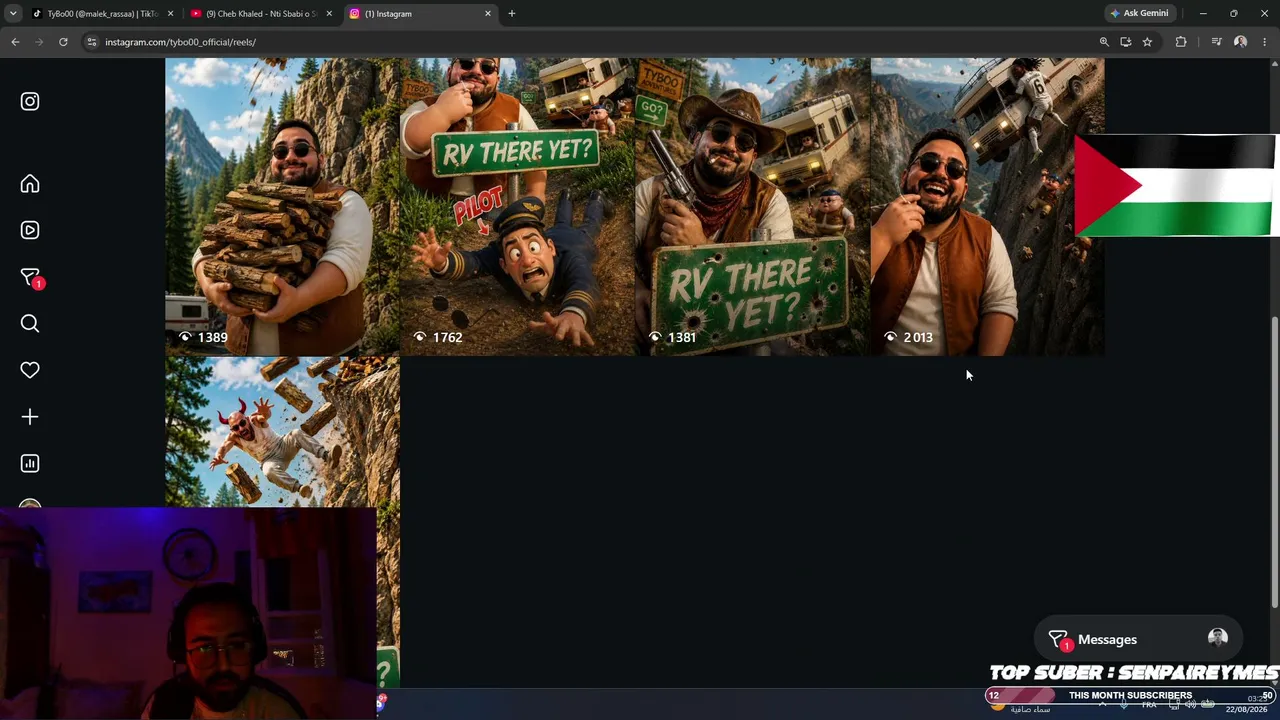This screenshot has height=720, width=1280.
Task: Go forward to the next page
Action: (x=39, y=42)
